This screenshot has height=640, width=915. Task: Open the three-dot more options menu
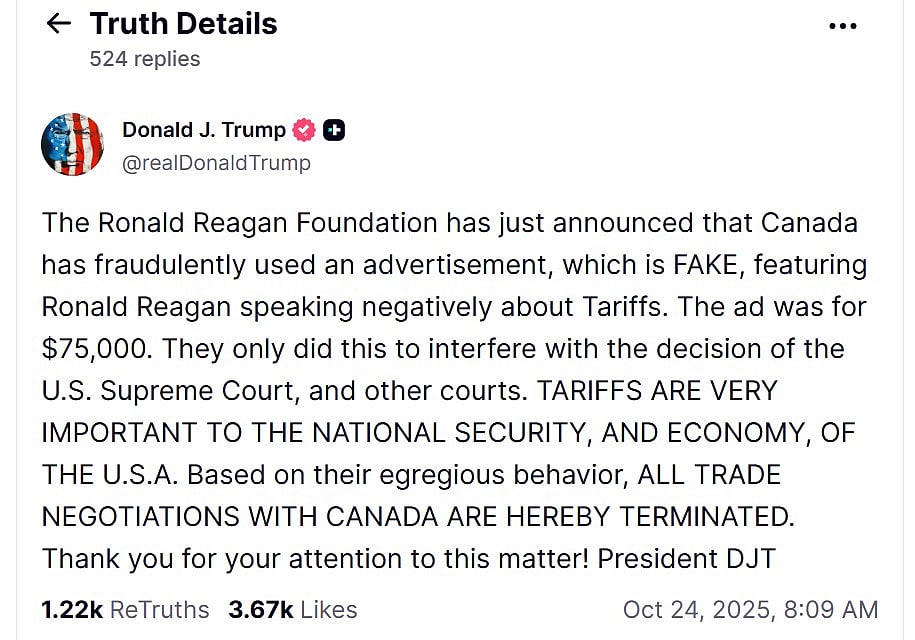pos(843,26)
